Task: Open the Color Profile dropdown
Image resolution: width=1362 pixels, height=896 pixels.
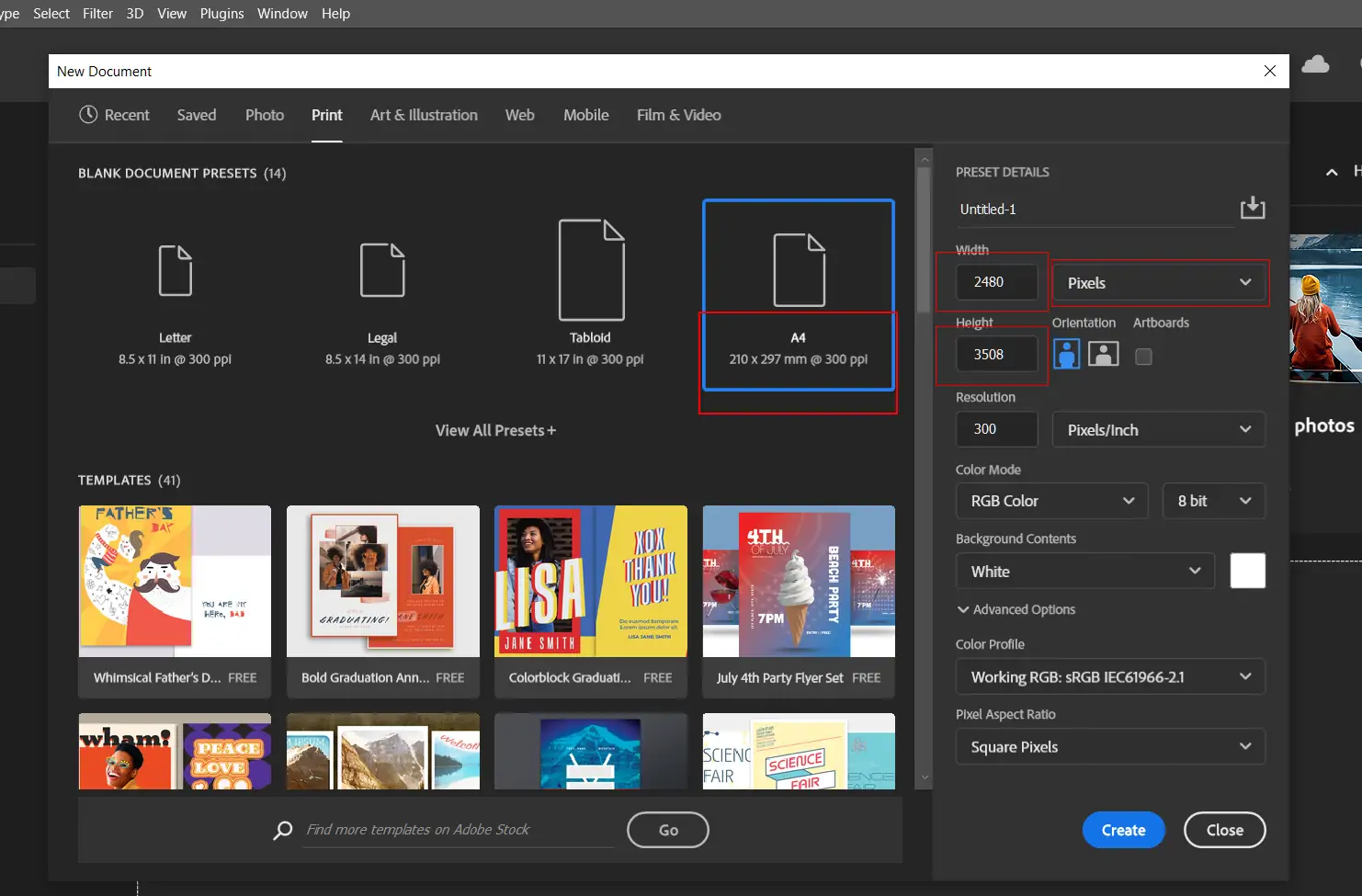Action: point(1110,677)
